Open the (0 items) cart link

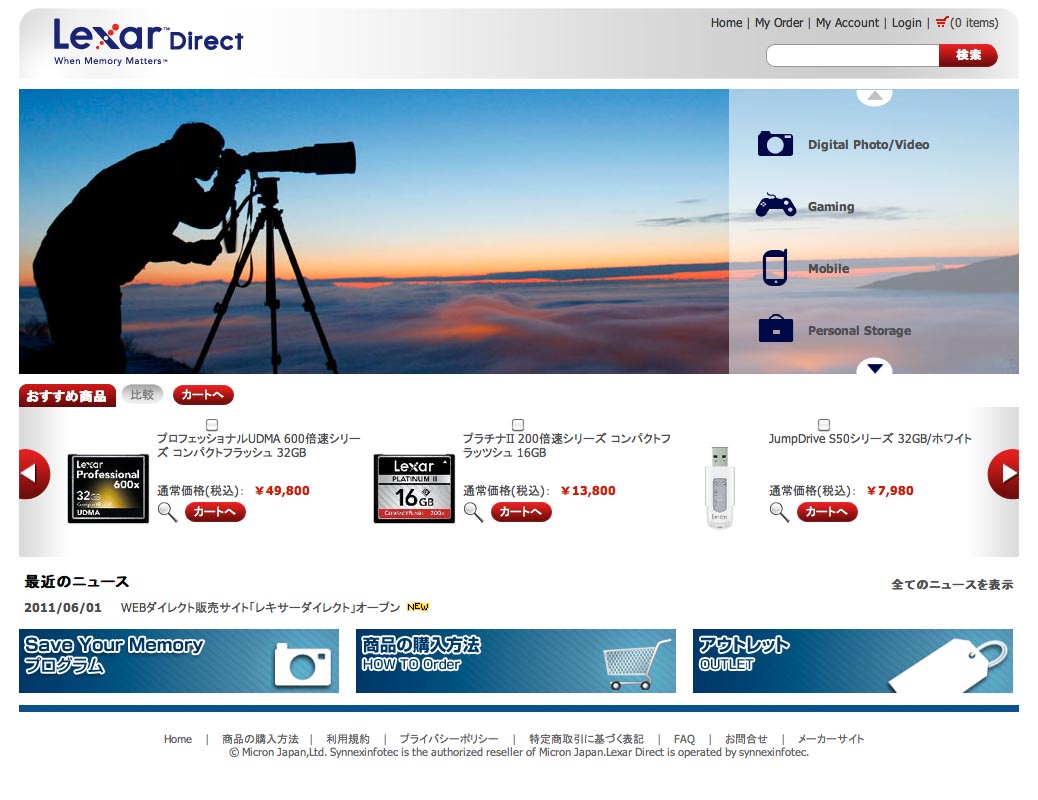click(974, 23)
